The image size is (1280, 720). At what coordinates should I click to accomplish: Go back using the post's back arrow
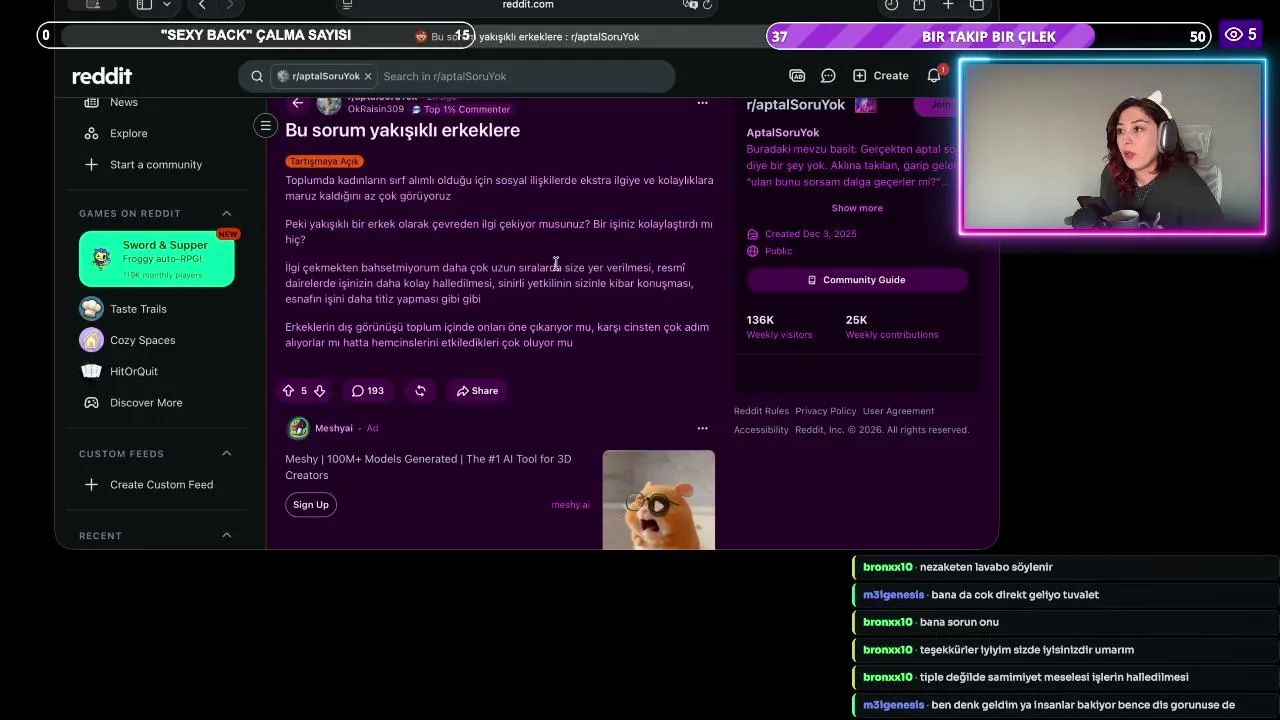[x=297, y=103]
